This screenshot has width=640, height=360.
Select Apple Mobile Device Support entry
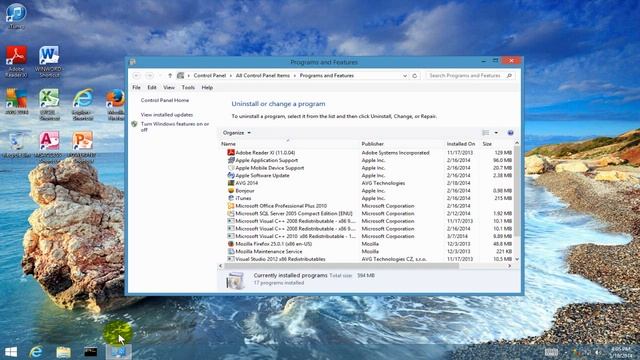click(369, 168)
